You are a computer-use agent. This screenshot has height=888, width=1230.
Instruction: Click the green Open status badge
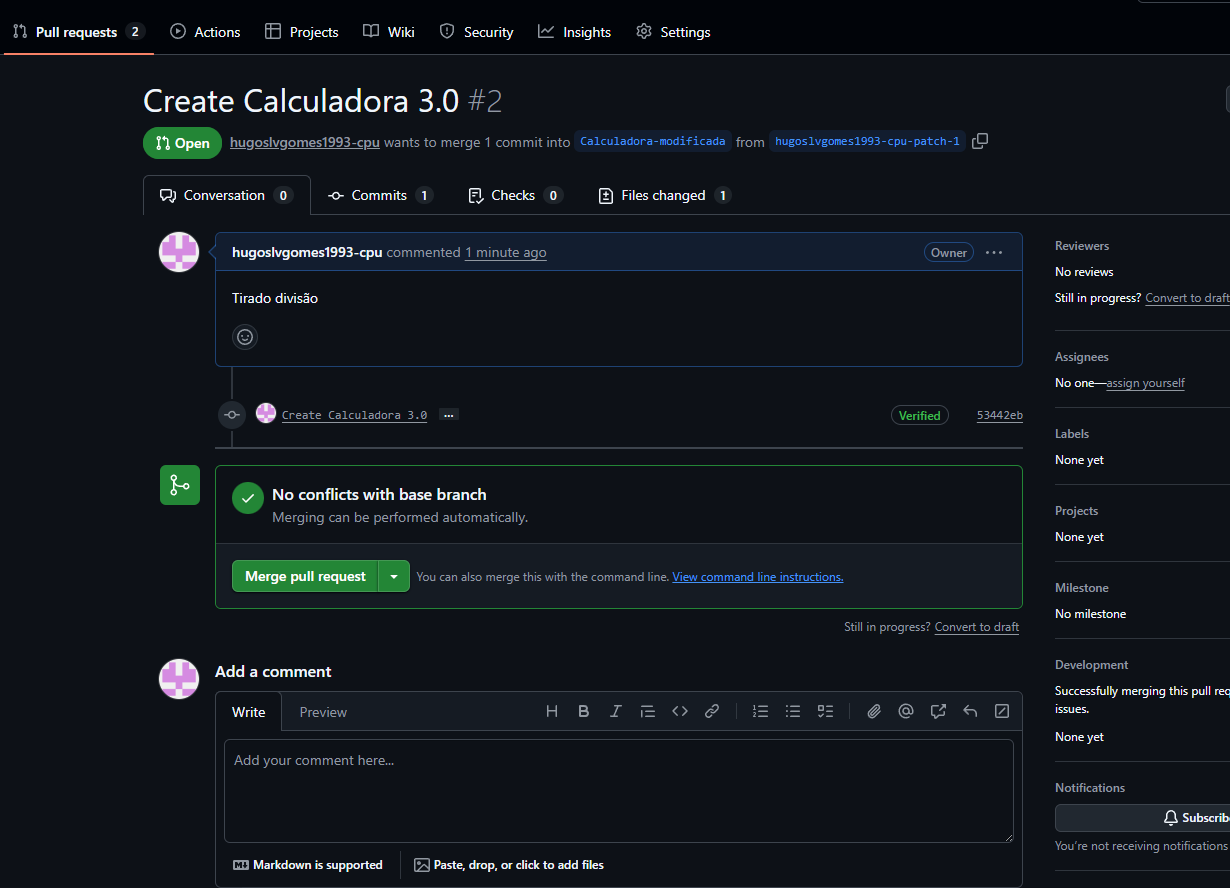183,143
